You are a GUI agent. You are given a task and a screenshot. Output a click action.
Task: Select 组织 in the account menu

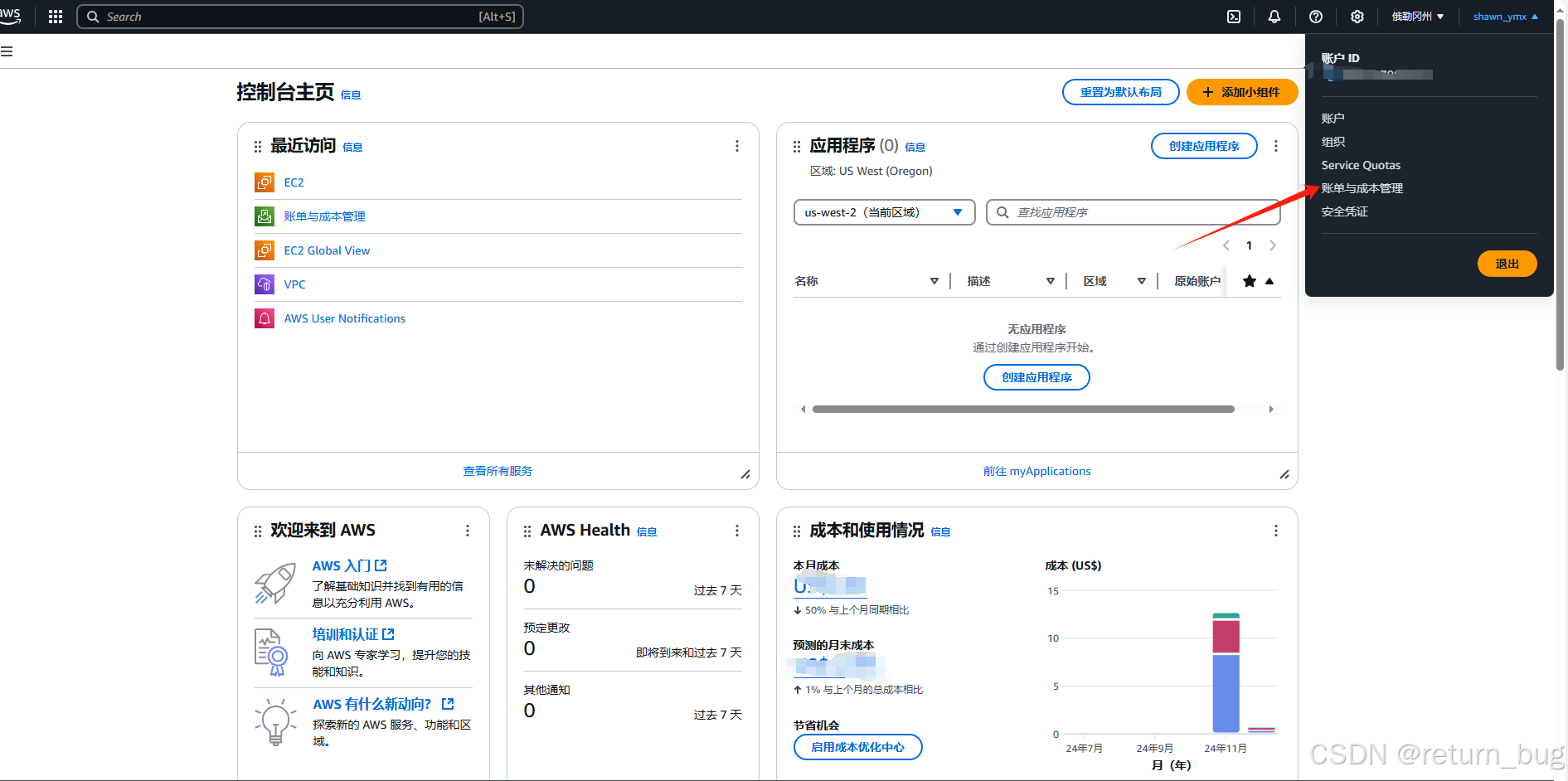(x=1333, y=142)
